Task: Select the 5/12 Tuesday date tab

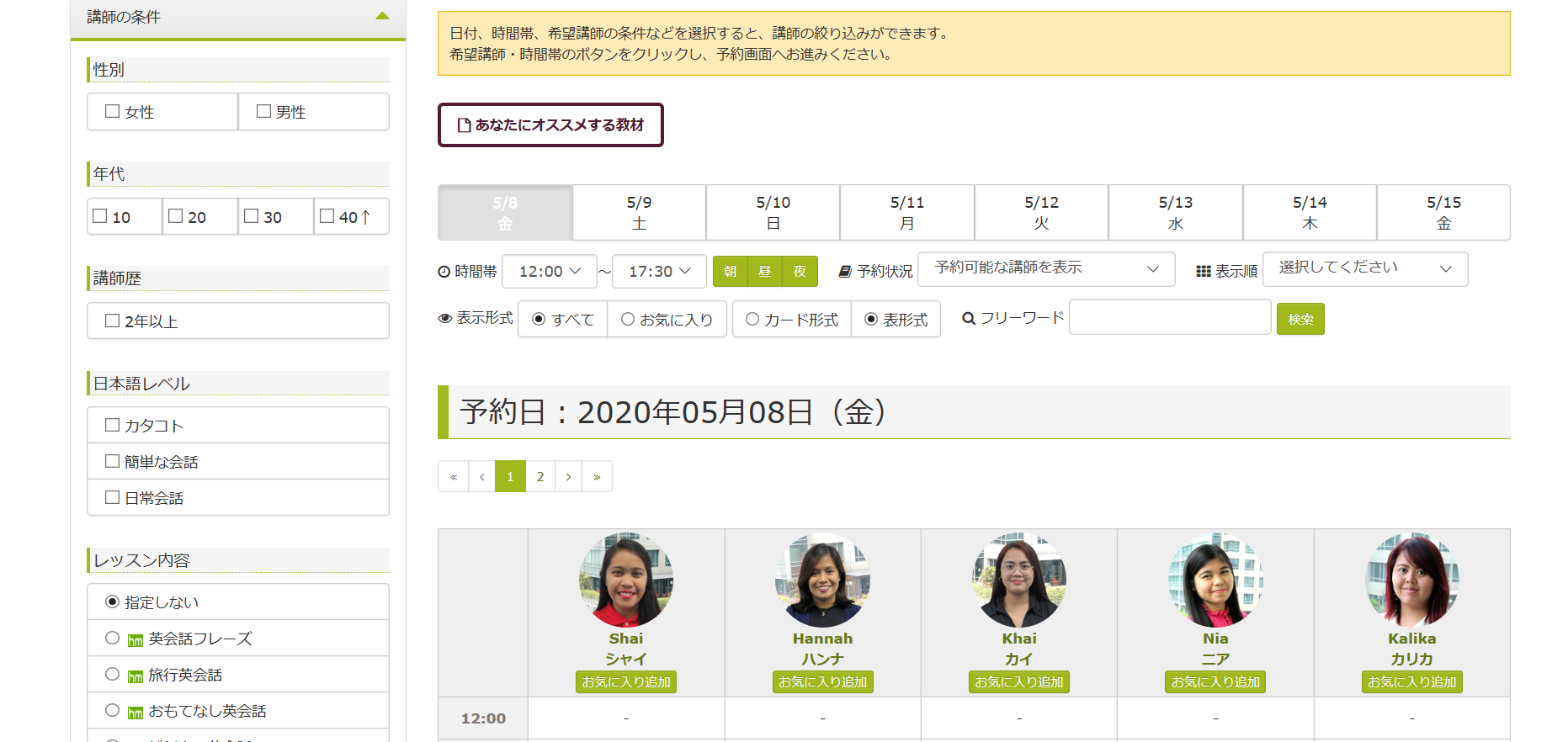Action: point(1041,213)
